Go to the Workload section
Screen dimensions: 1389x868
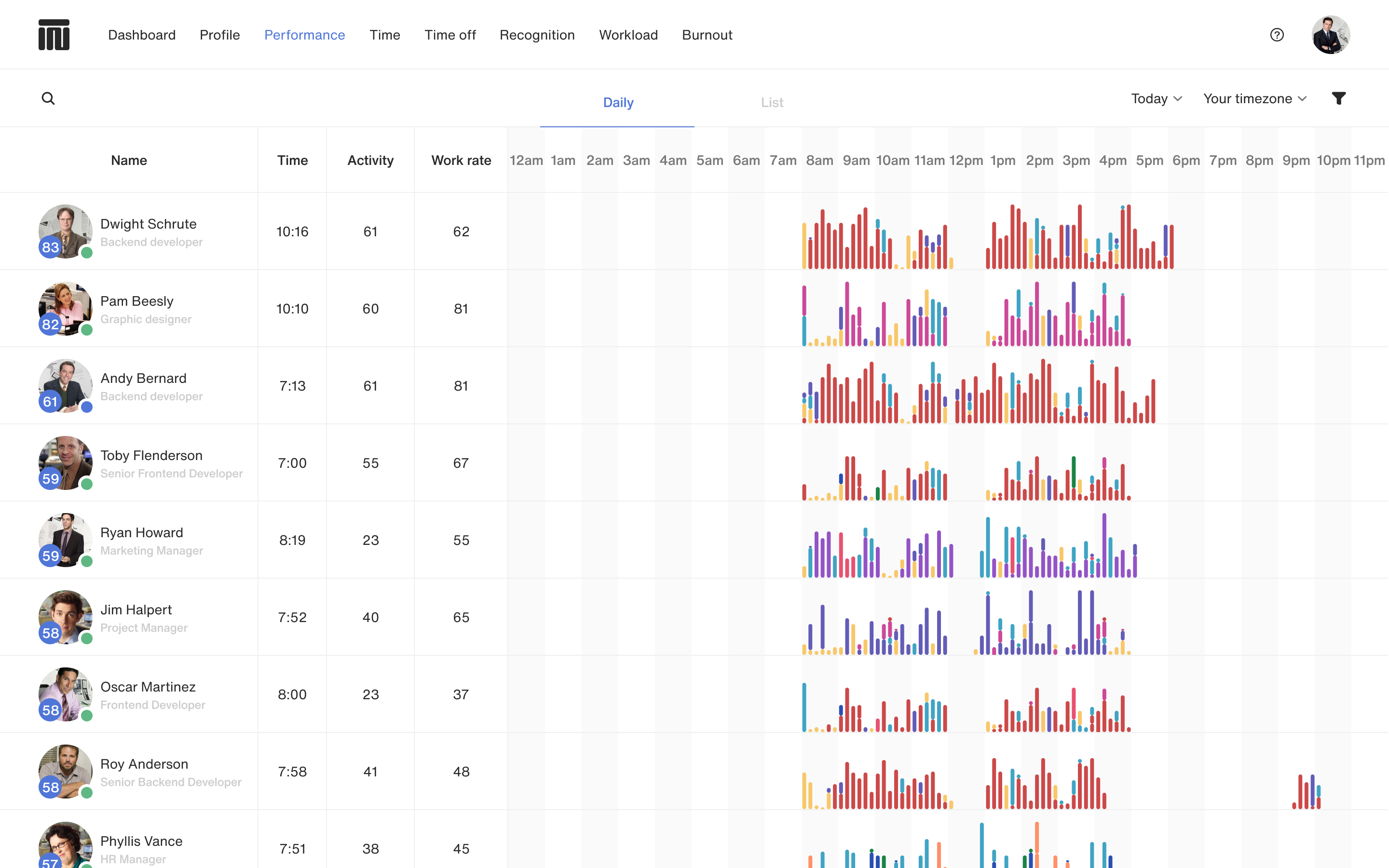[628, 35]
